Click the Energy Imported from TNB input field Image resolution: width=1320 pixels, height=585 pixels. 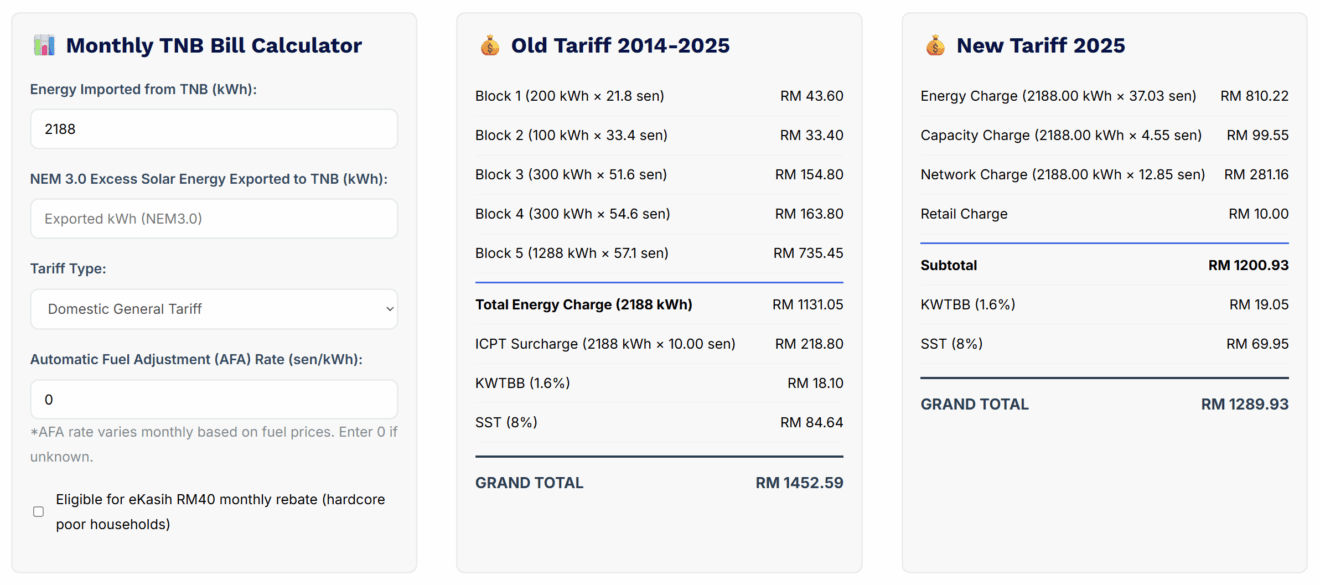pos(213,128)
